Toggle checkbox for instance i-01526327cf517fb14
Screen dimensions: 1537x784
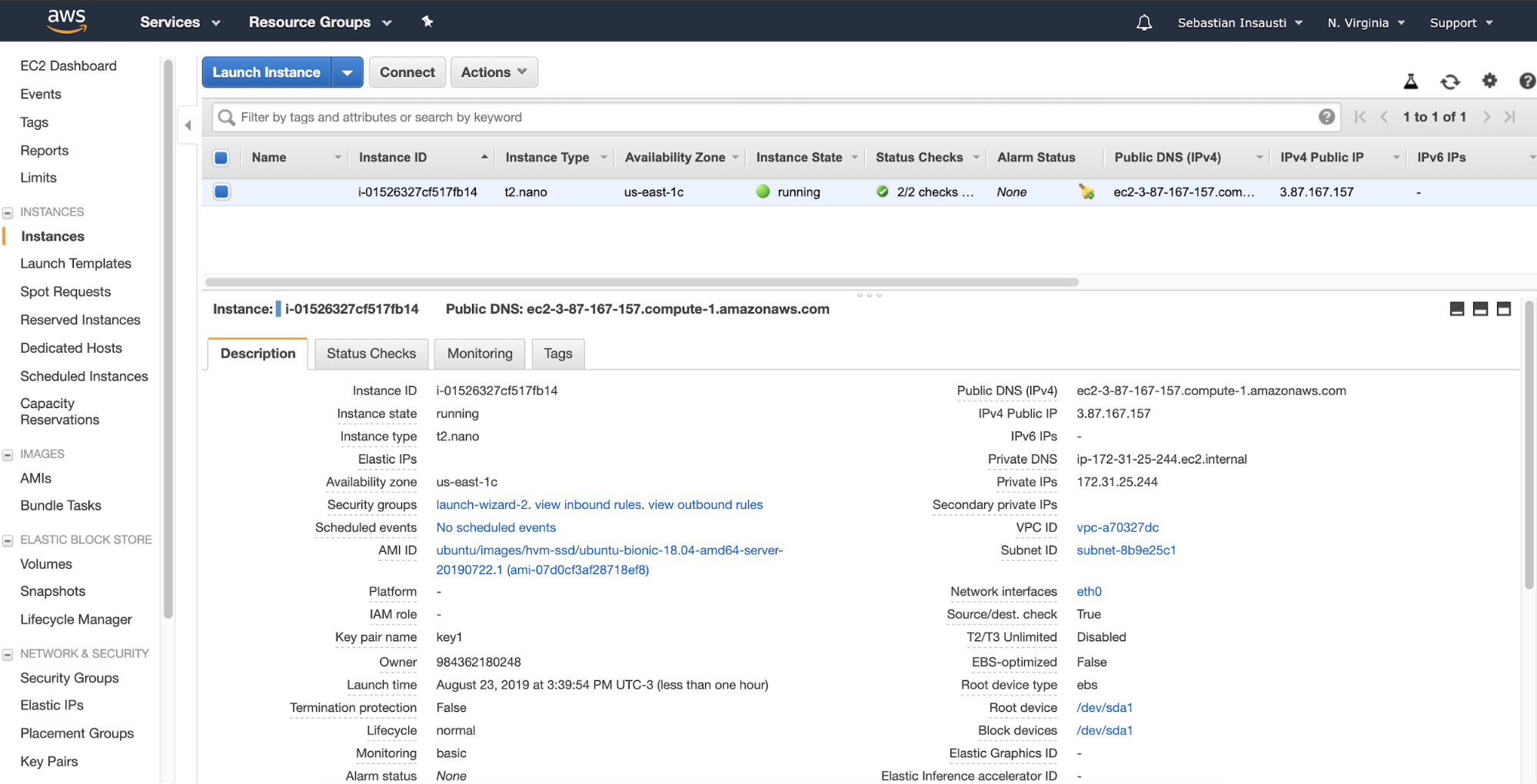(221, 191)
